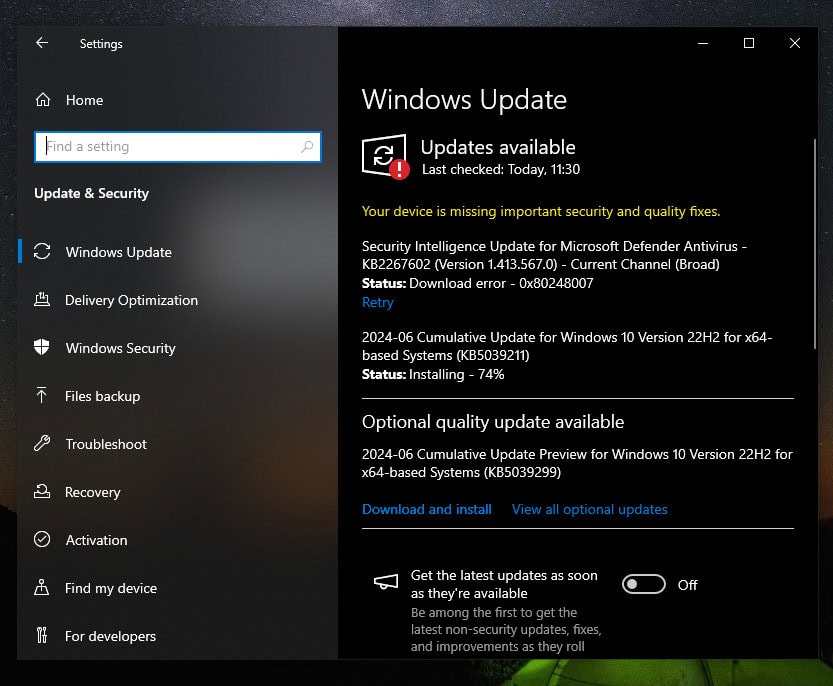Retry the failed Defender update download
Image resolution: width=833 pixels, height=686 pixels.
(378, 302)
